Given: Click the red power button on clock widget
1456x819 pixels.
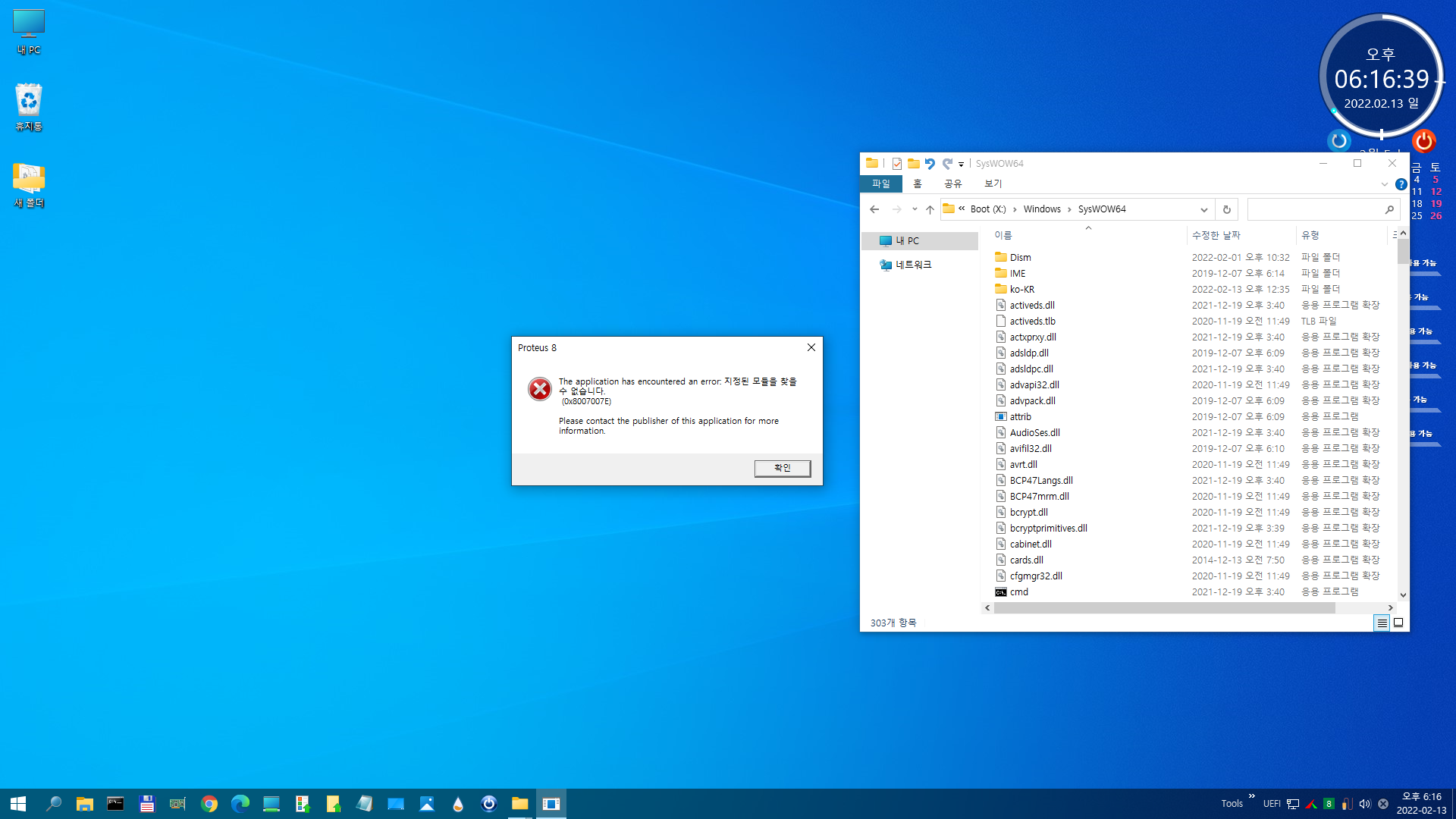Looking at the screenshot, I should tap(1423, 140).
